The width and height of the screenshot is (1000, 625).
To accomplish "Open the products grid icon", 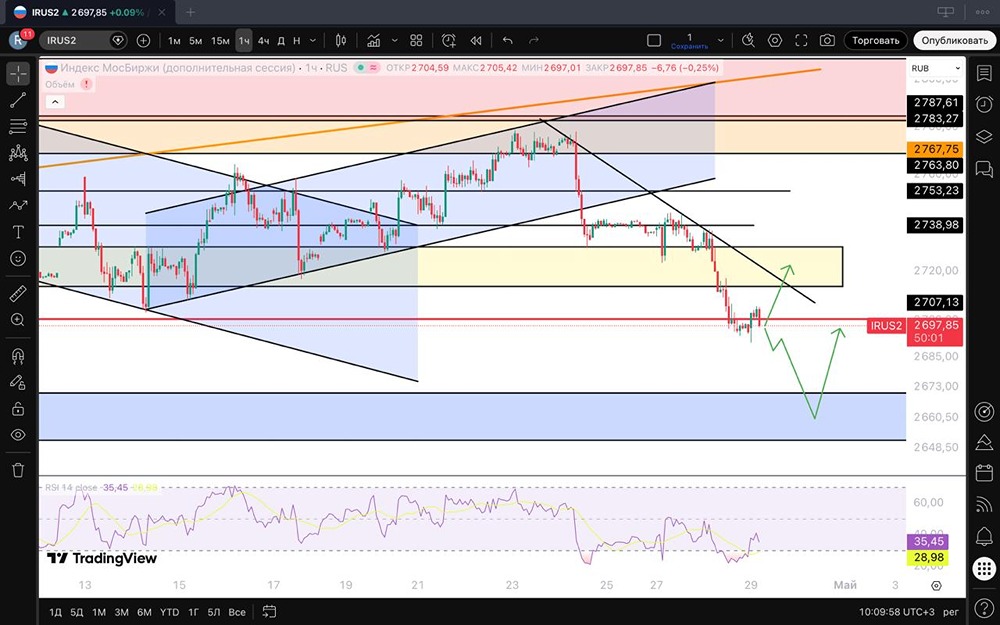I will click(984, 568).
